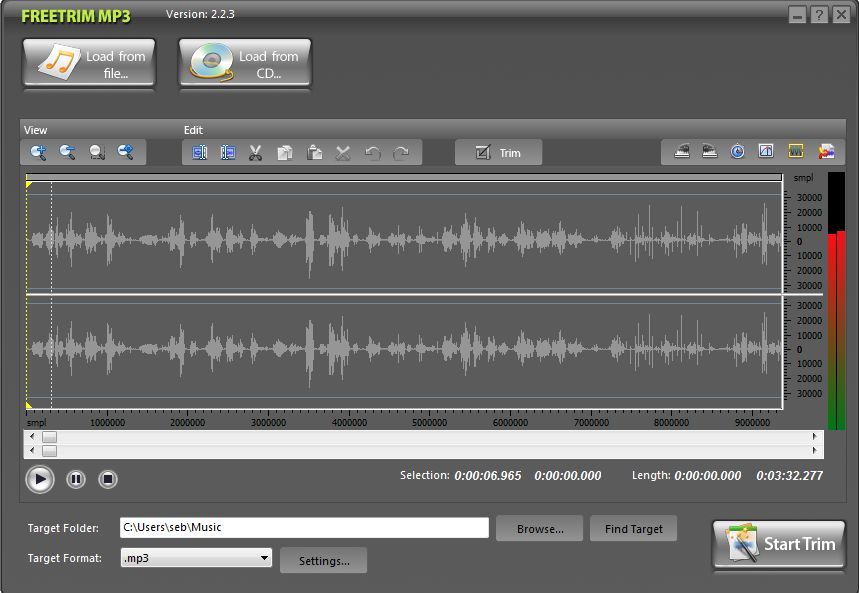This screenshot has width=859, height=593.
Task: Click the zoom to selection icon
Action: [x=97, y=152]
